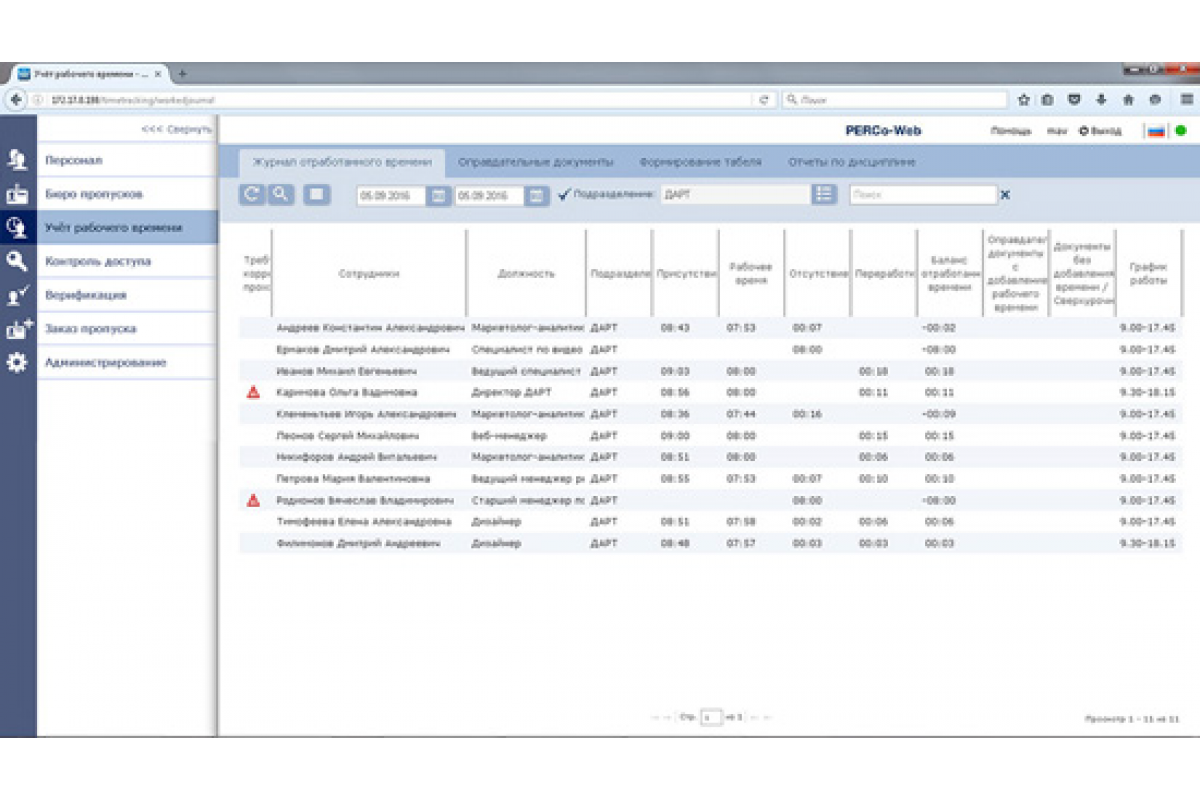This screenshot has height=800, width=1200.
Task: Click the start date input field
Action: tap(392, 196)
